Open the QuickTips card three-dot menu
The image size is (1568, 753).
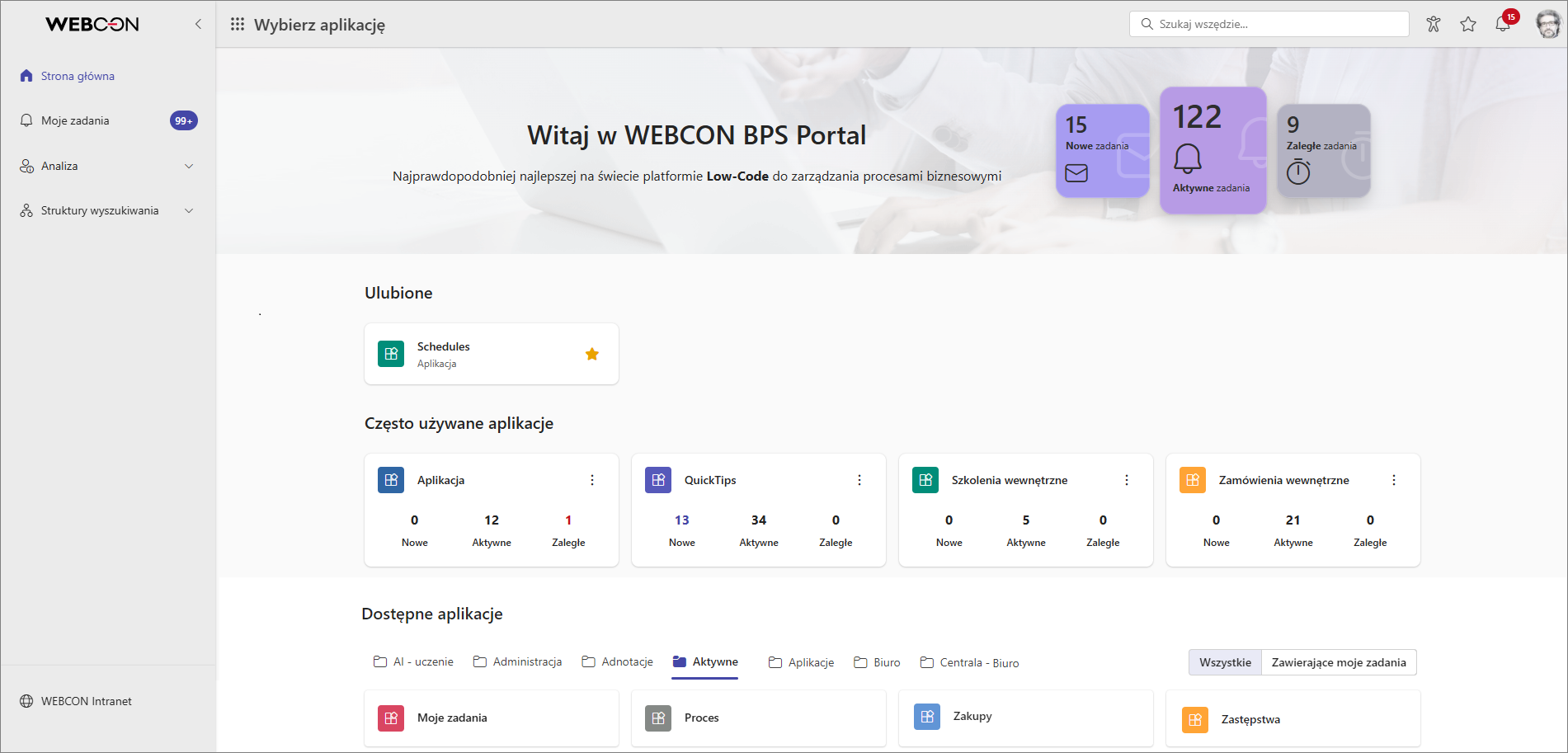(859, 480)
